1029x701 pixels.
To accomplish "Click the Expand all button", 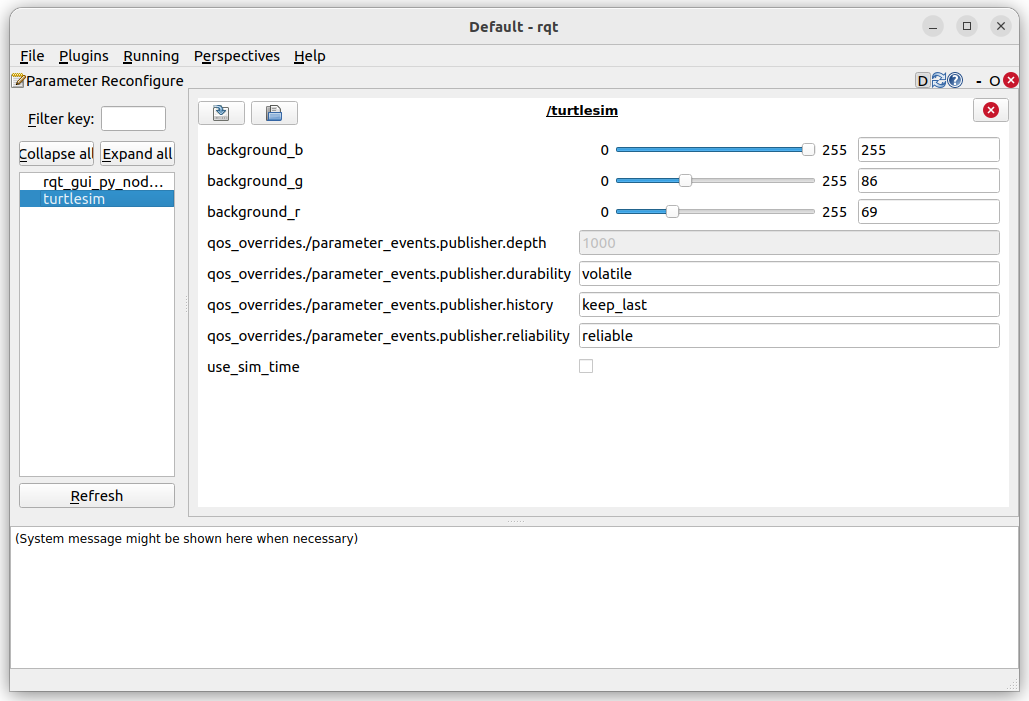I will pos(137,154).
